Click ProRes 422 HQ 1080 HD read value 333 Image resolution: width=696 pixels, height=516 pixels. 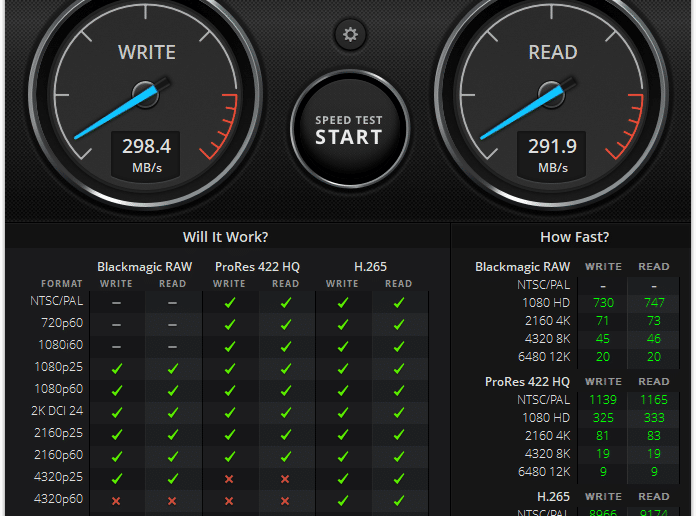click(x=654, y=418)
